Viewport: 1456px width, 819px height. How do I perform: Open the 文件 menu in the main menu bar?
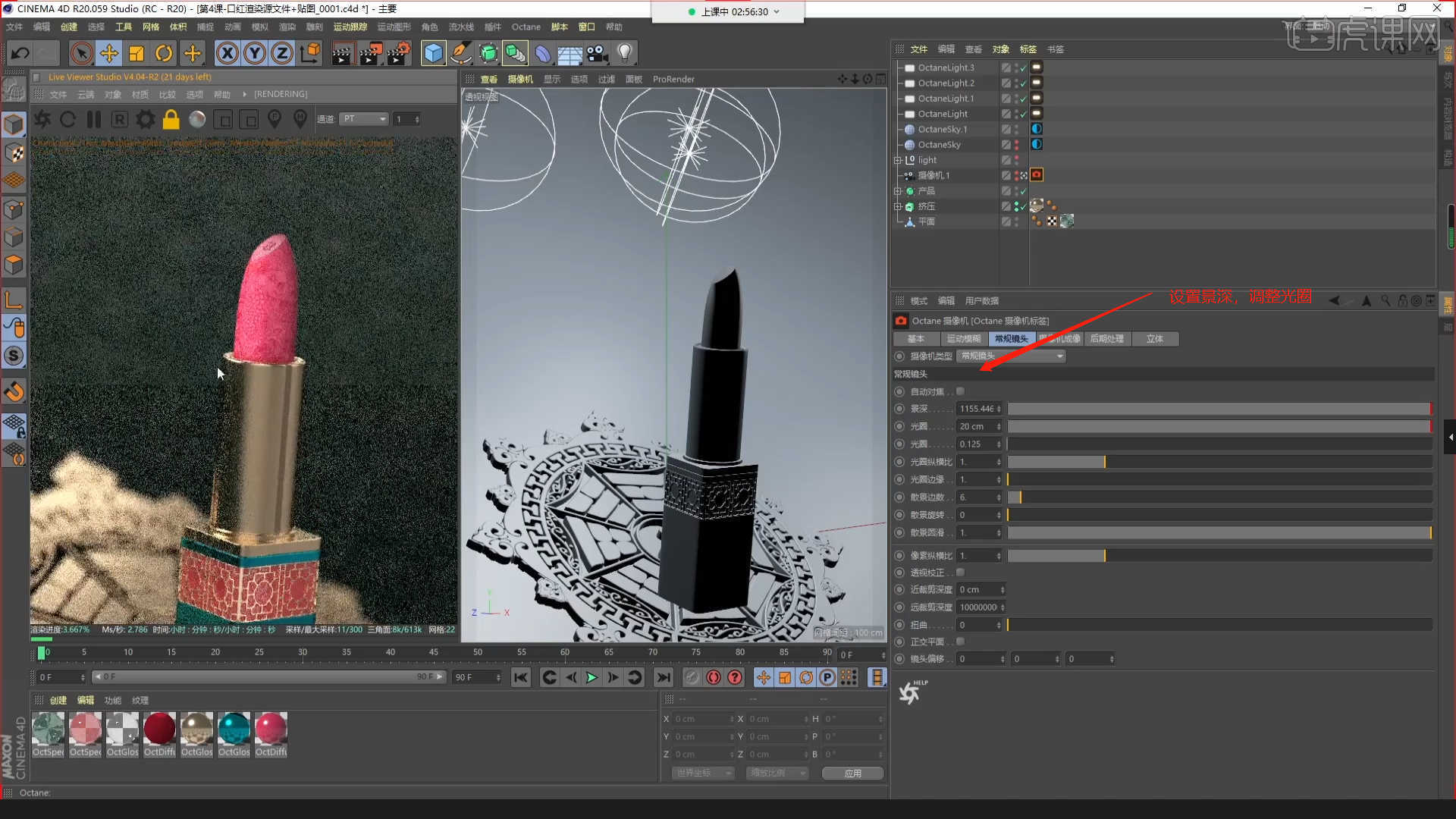(x=14, y=27)
